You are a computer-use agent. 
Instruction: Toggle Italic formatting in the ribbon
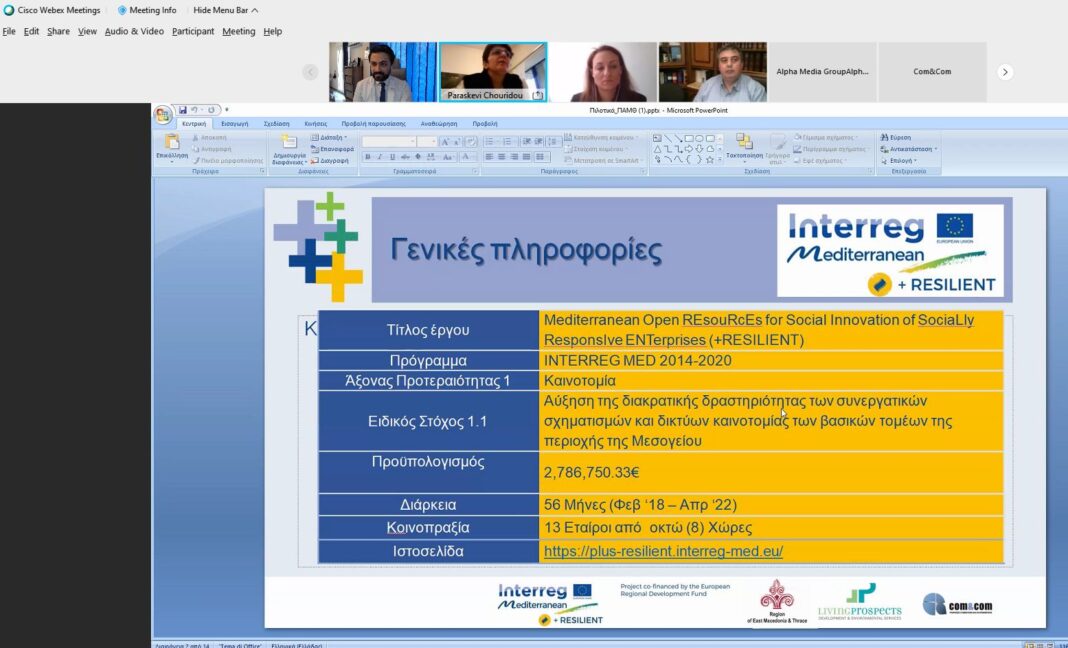379,157
